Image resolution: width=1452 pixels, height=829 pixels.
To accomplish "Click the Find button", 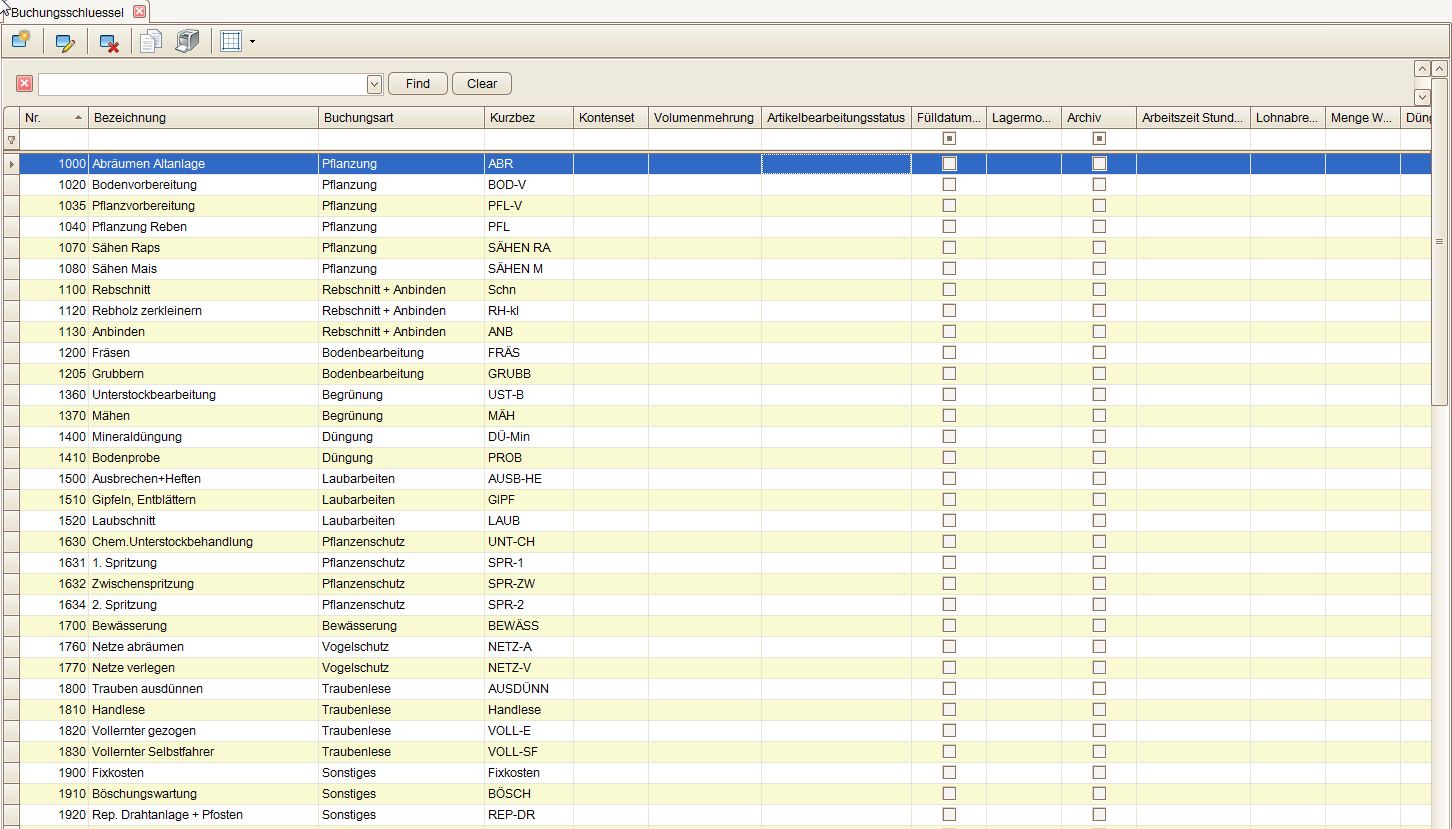I will click(418, 84).
